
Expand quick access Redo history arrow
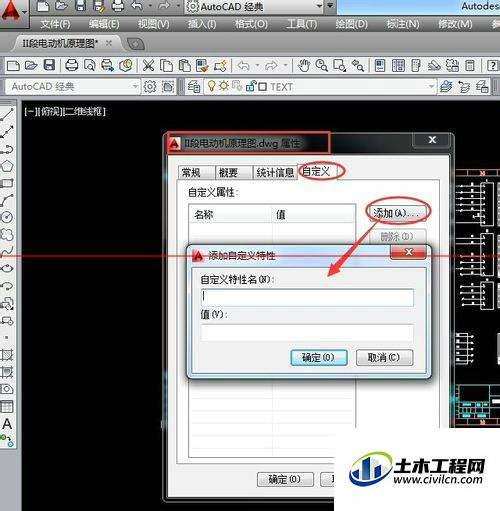click(179, 6)
